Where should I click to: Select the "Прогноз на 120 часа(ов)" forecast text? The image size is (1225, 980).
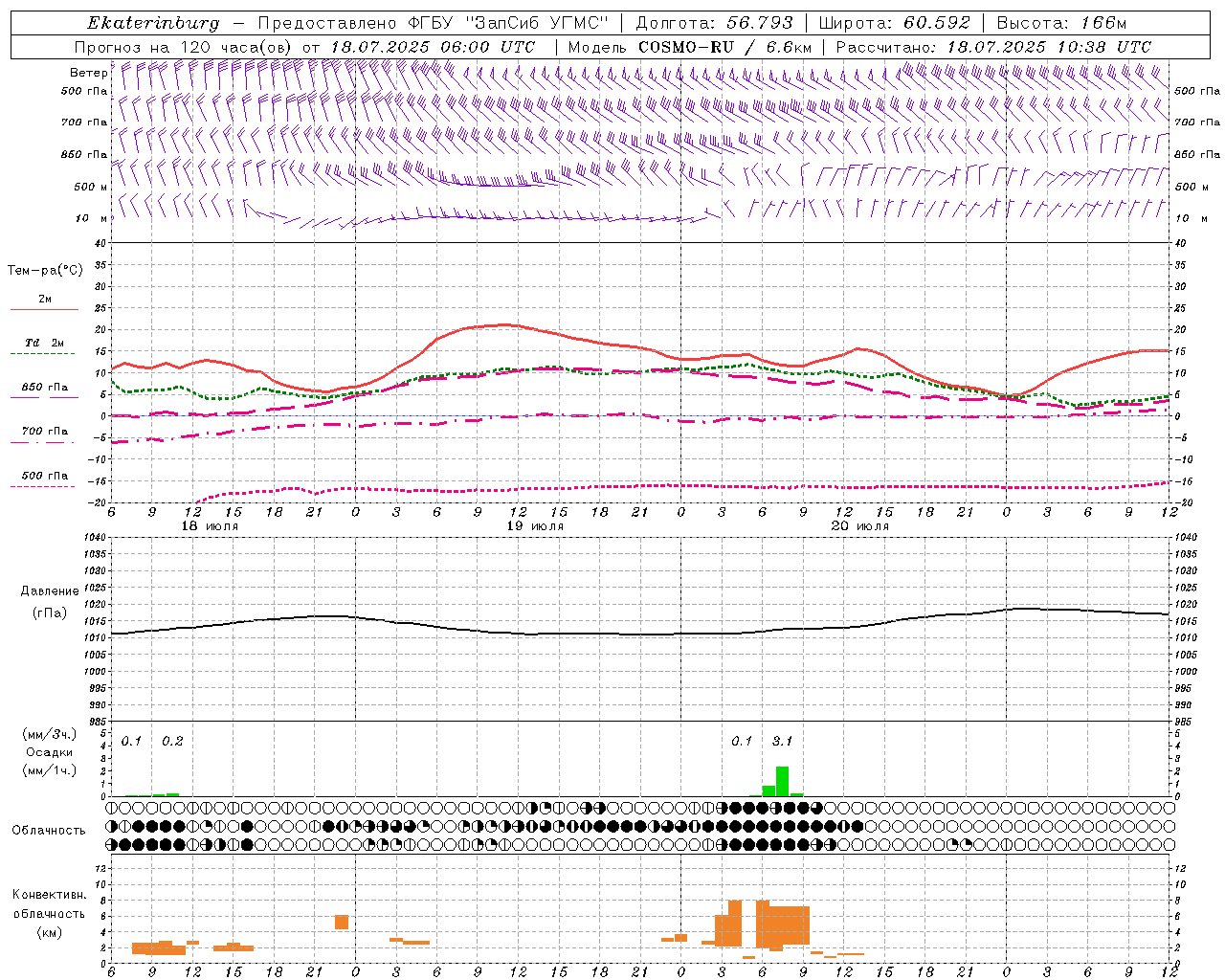(x=185, y=47)
